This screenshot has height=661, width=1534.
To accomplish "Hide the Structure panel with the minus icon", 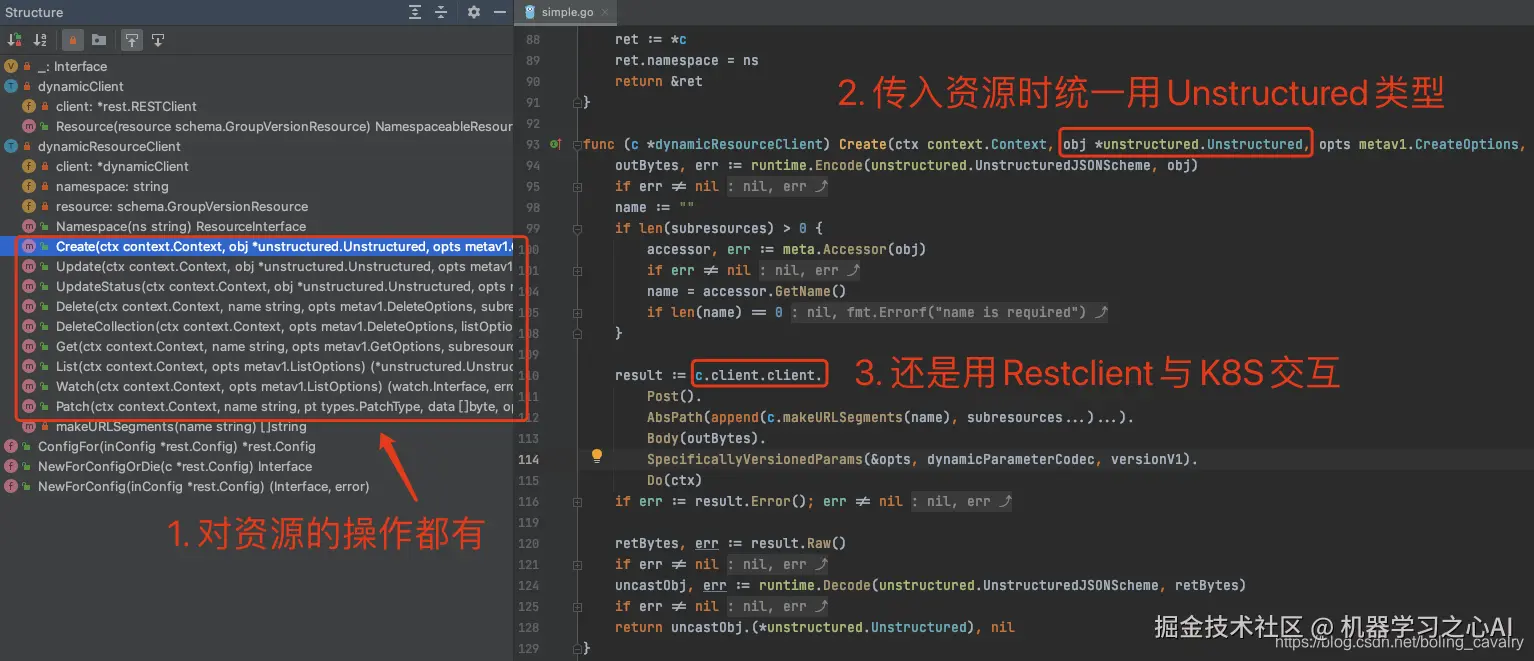I will coord(500,12).
